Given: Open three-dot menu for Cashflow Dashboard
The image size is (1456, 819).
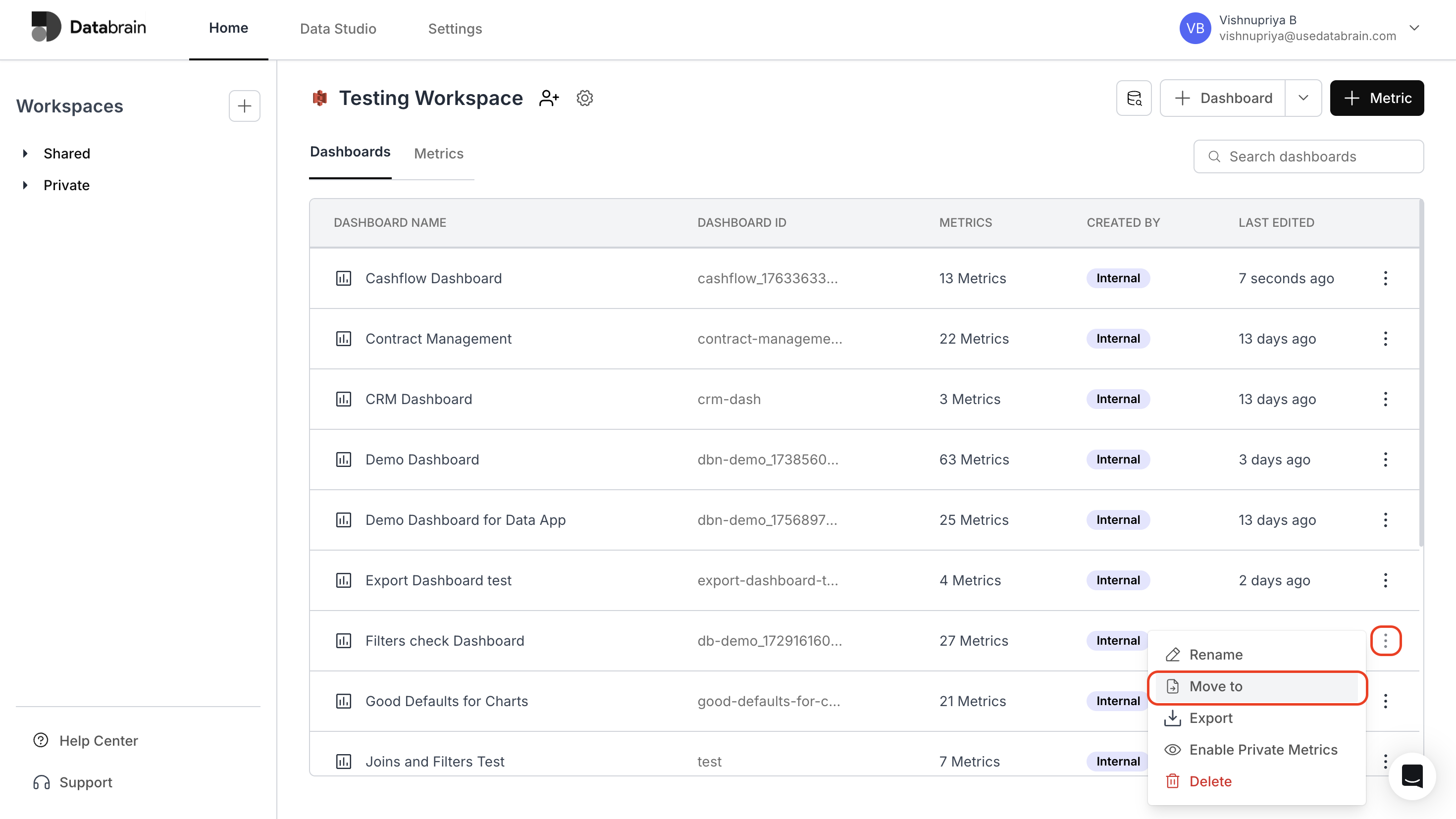Looking at the screenshot, I should [x=1385, y=278].
